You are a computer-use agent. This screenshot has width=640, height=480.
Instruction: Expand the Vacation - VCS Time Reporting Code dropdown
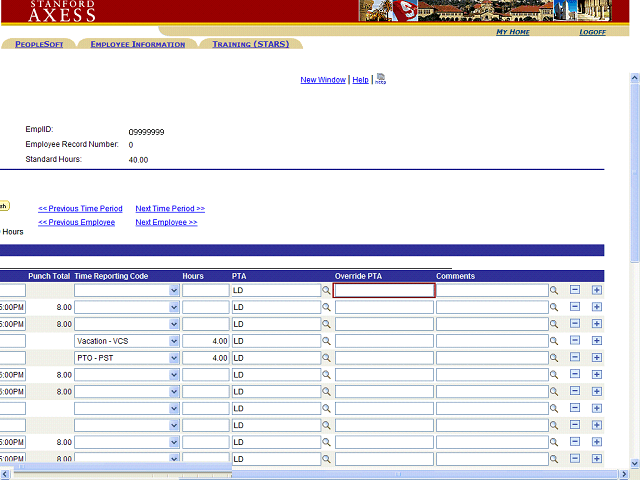pos(174,341)
